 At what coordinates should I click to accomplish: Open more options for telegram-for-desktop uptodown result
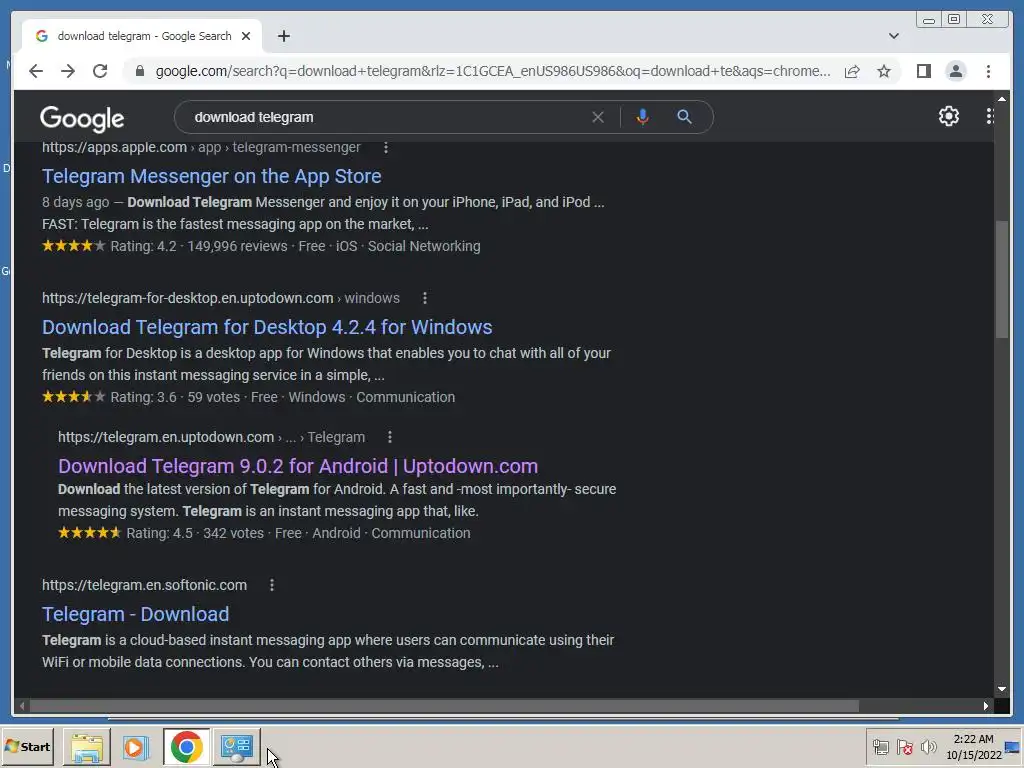425,298
